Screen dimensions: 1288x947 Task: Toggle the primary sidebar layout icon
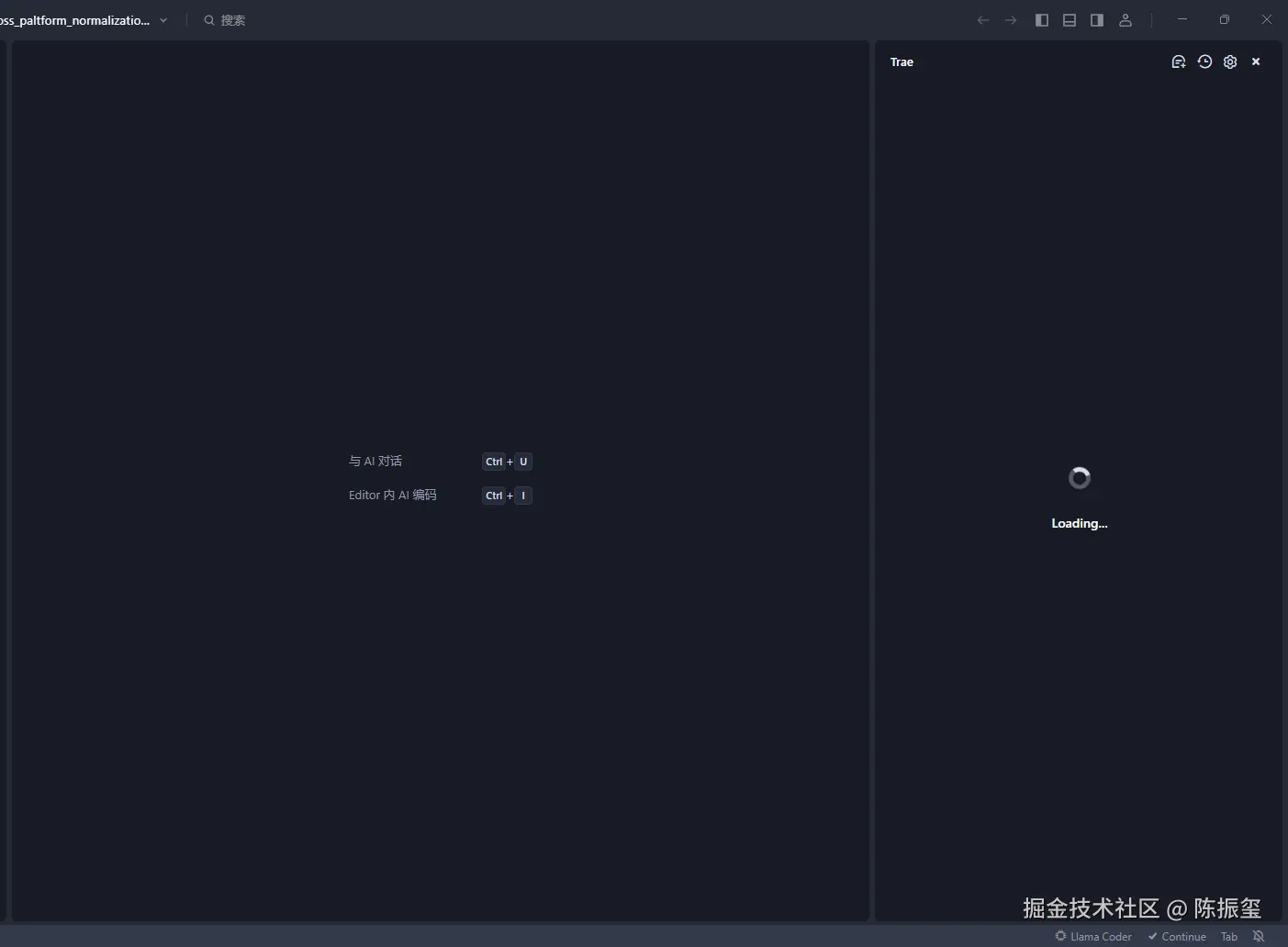(x=1042, y=19)
